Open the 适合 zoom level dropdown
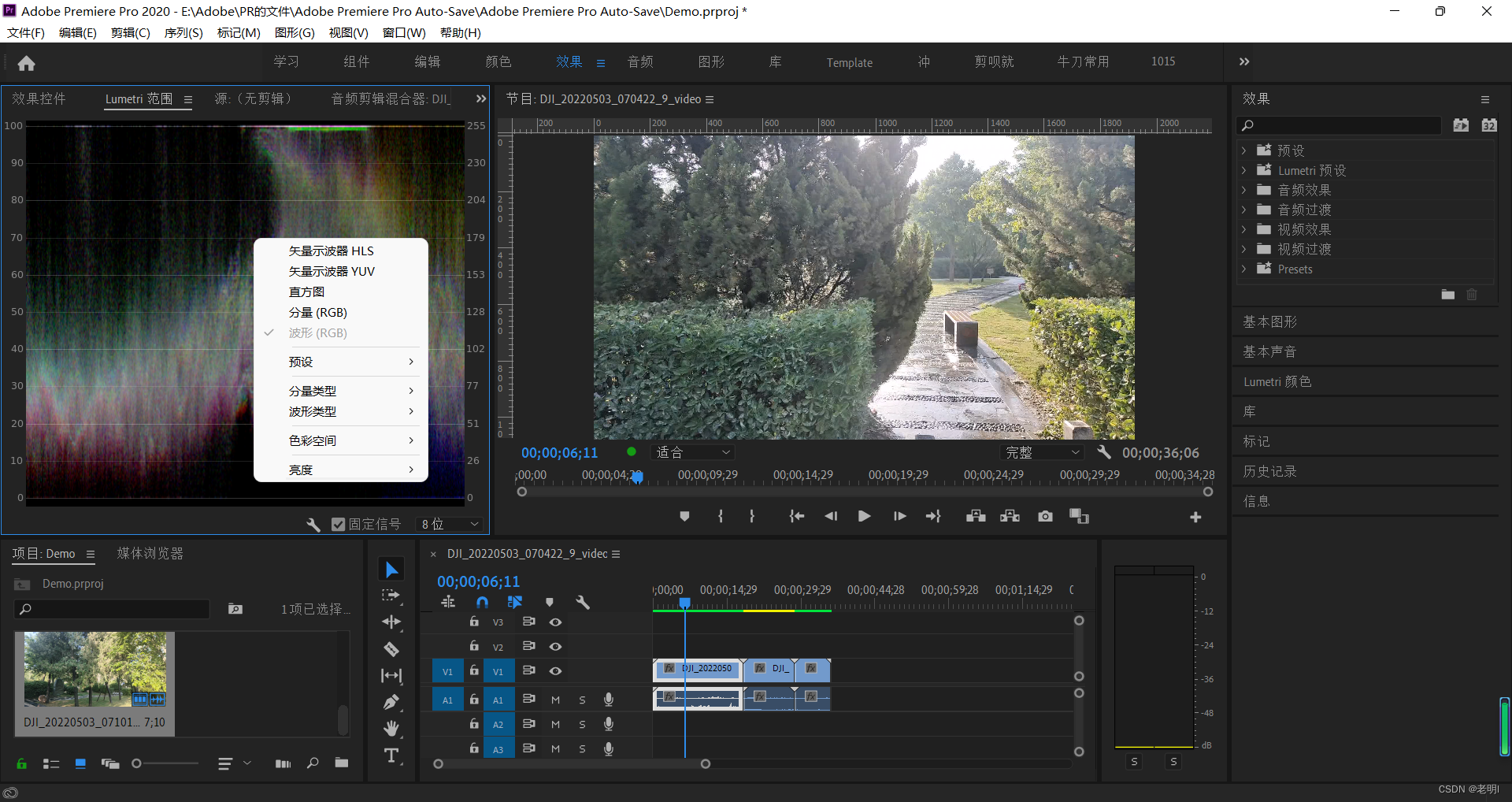1512x802 pixels. click(694, 452)
